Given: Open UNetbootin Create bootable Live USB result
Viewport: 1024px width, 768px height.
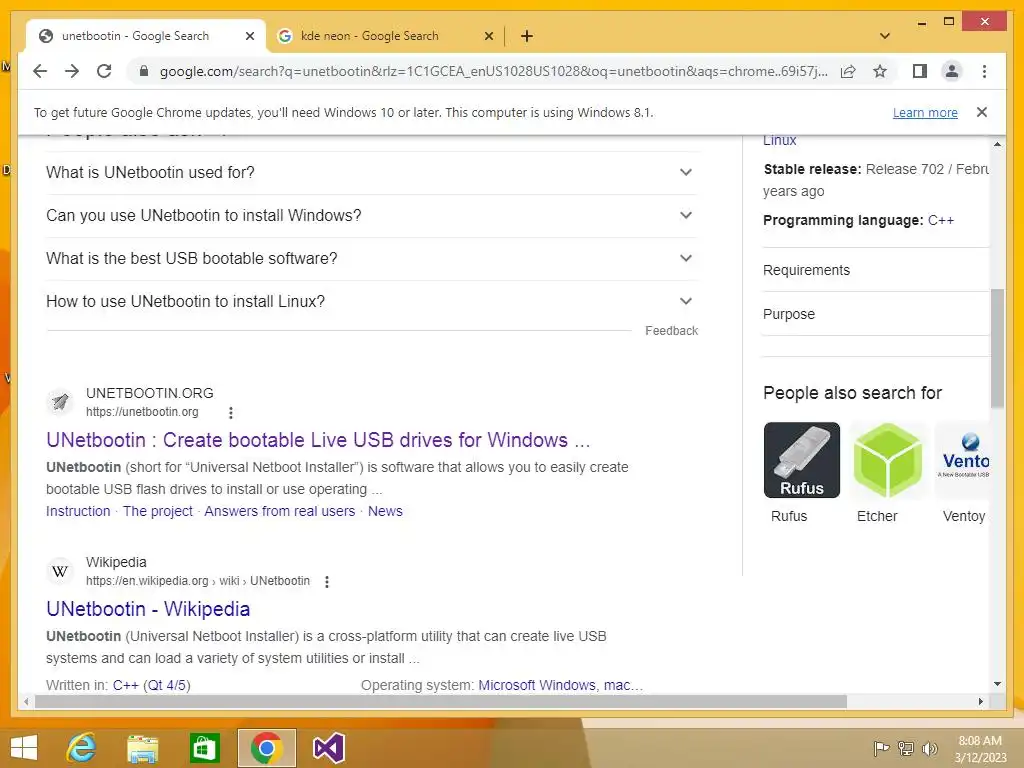Looking at the screenshot, I should (x=318, y=440).
